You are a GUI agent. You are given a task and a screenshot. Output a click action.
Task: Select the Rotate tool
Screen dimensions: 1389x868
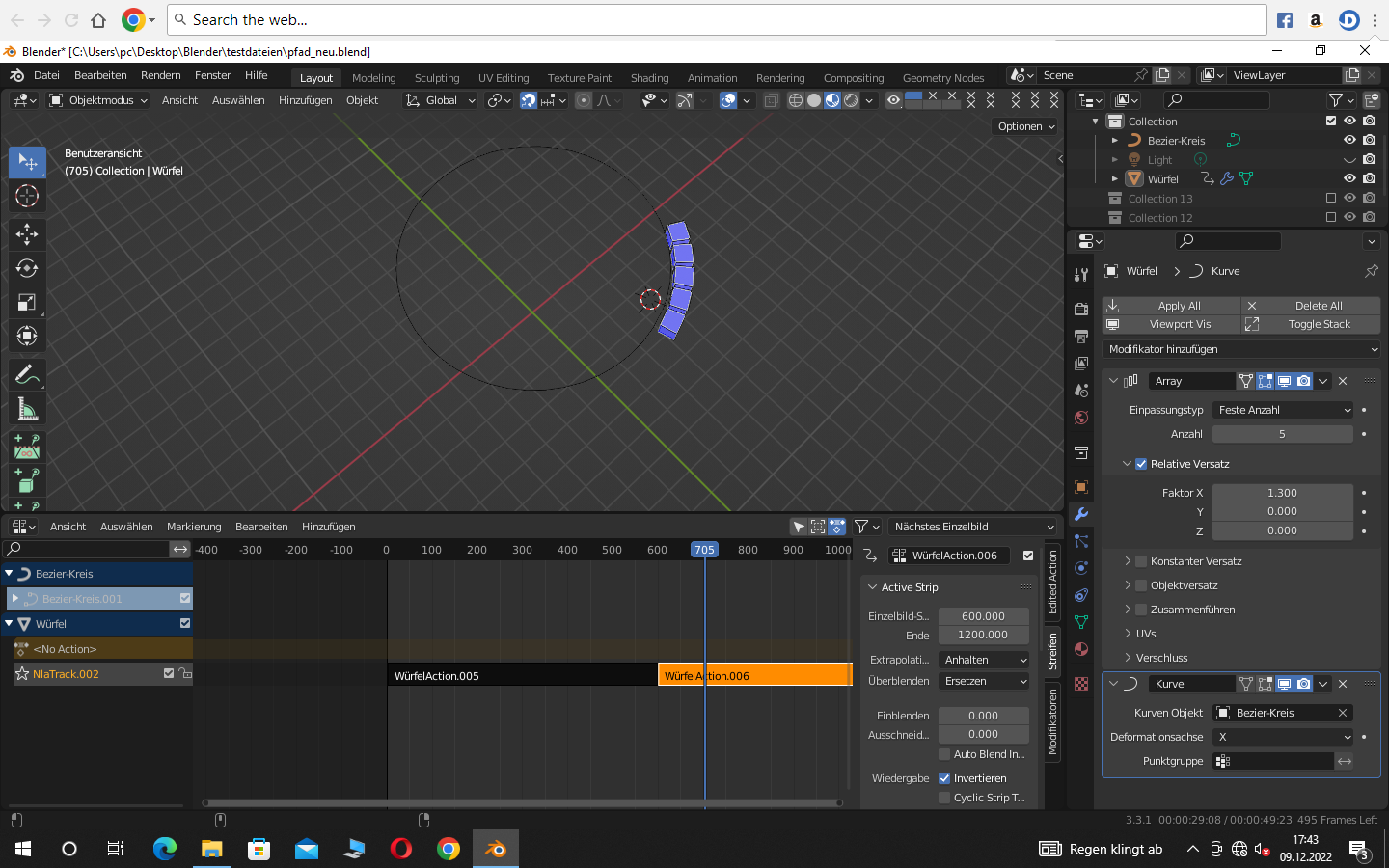pos(27,268)
